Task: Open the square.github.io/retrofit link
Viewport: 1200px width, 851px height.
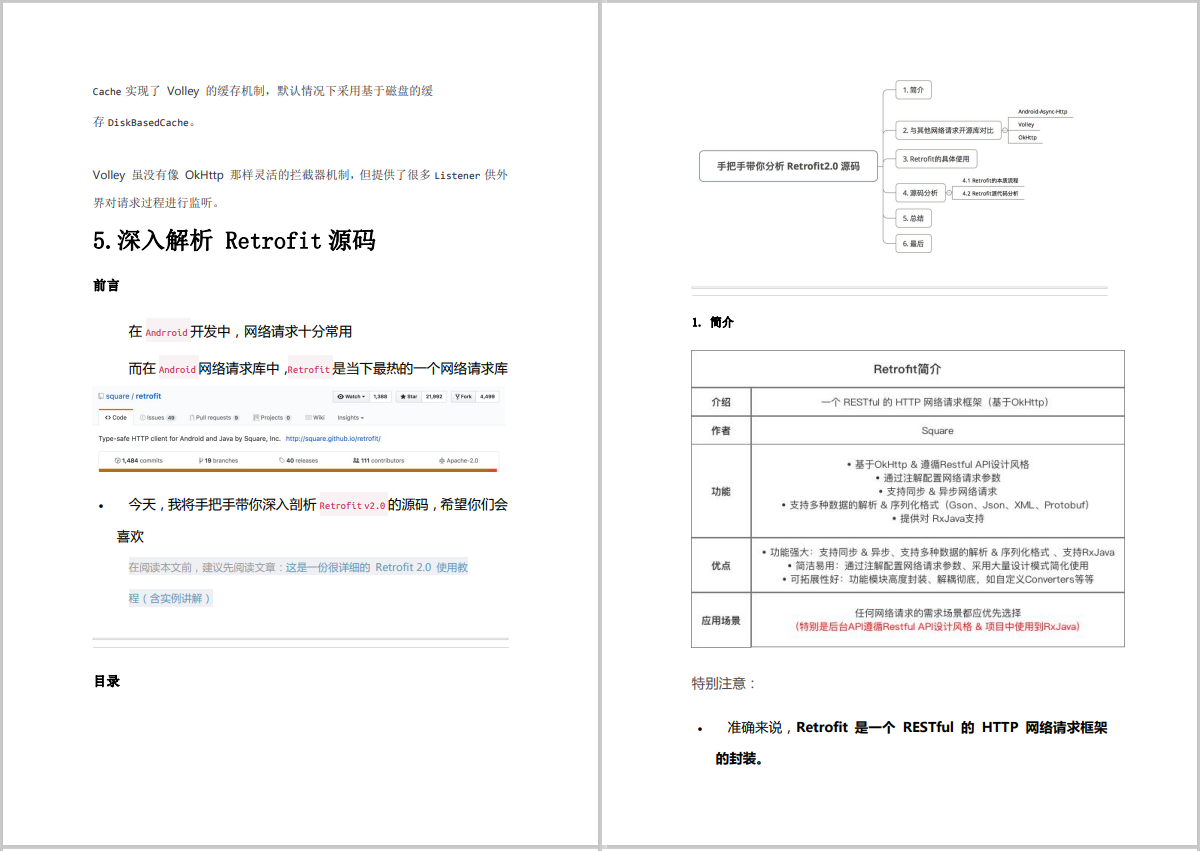Action: pos(333,438)
